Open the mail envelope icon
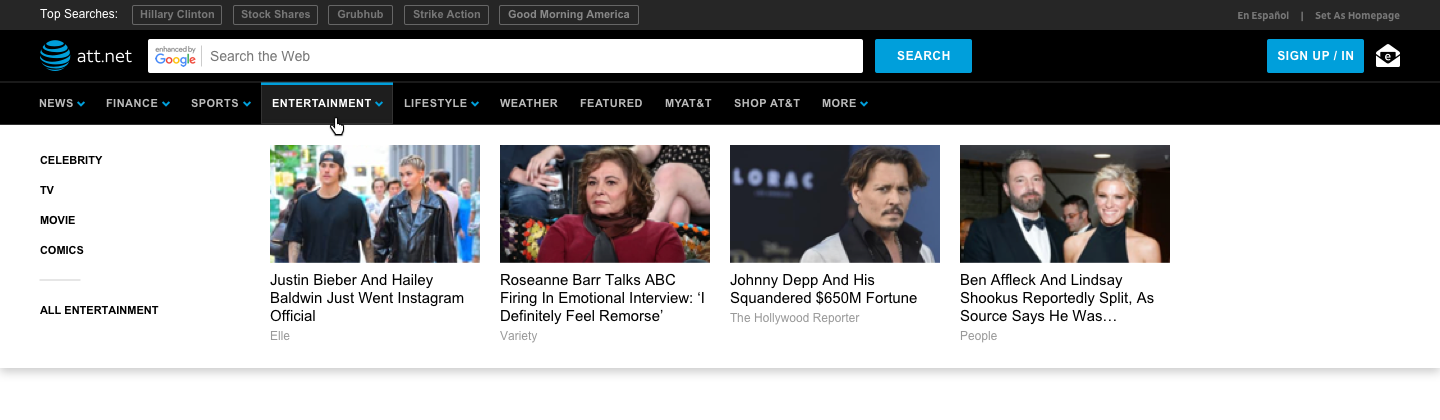The width and height of the screenshot is (1440, 420). (1387, 56)
